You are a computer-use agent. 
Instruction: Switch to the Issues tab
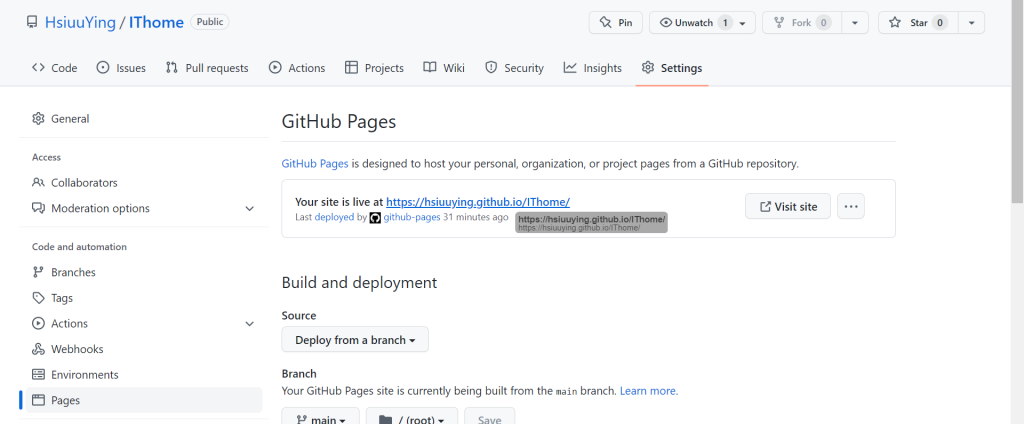click(x=121, y=68)
